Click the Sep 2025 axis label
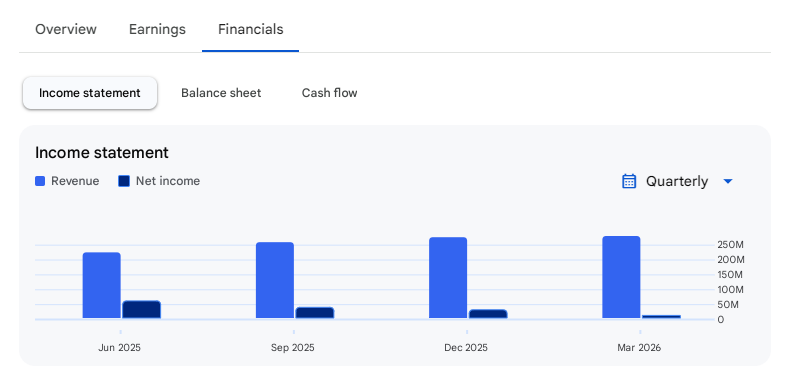This screenshot has width=790, height=381. click(x=293, y=348)
